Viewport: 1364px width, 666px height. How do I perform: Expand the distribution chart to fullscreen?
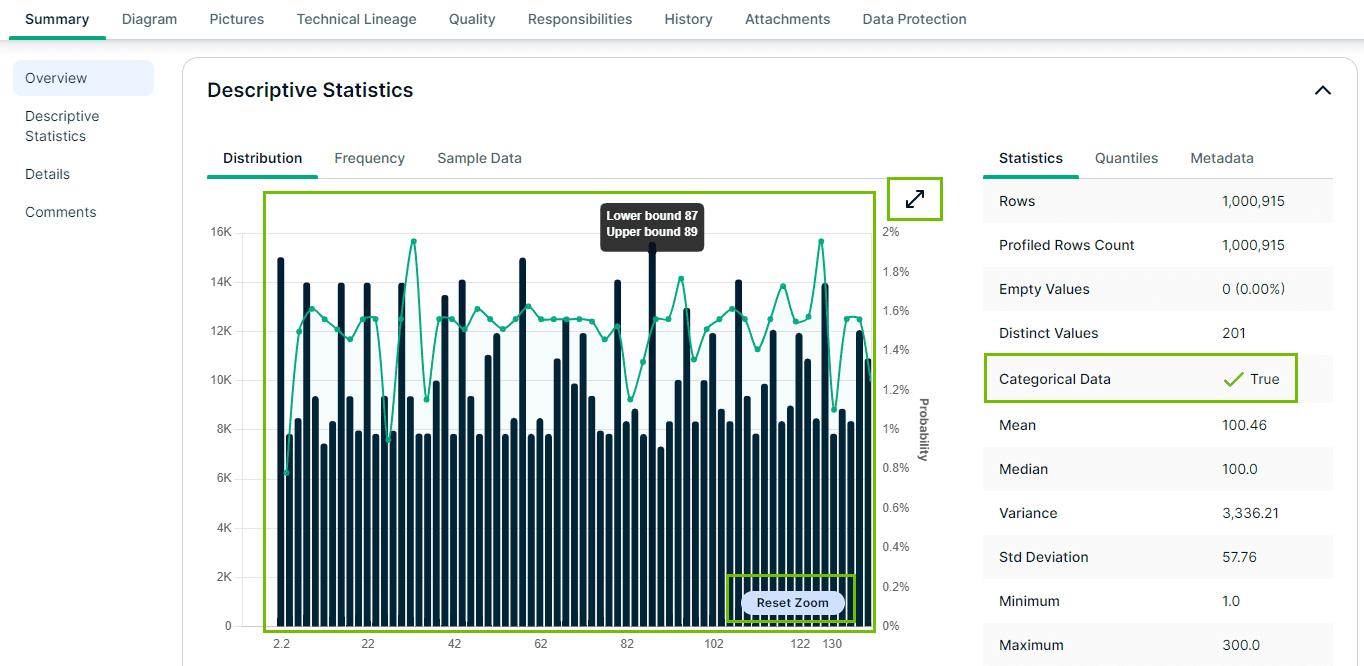(x=914, y=198)
